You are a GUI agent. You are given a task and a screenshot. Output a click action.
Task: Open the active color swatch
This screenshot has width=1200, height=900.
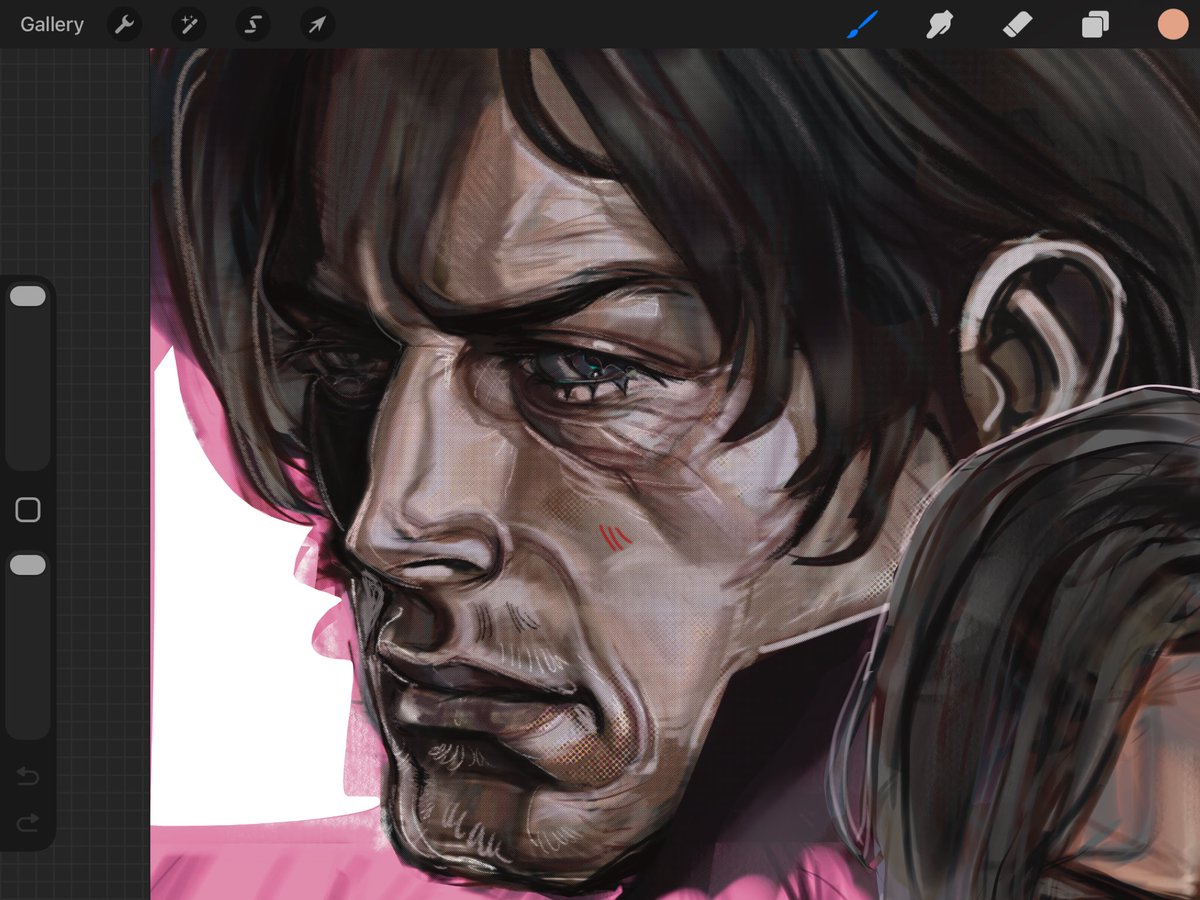pyautogui.click(x=1172, y=25)
